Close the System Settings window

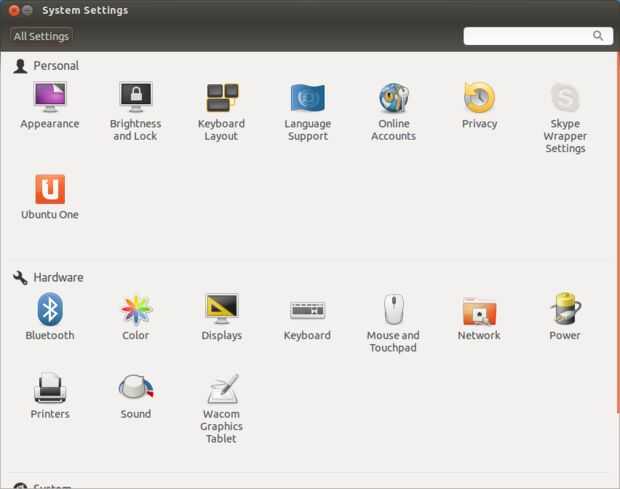pos(14,10)
